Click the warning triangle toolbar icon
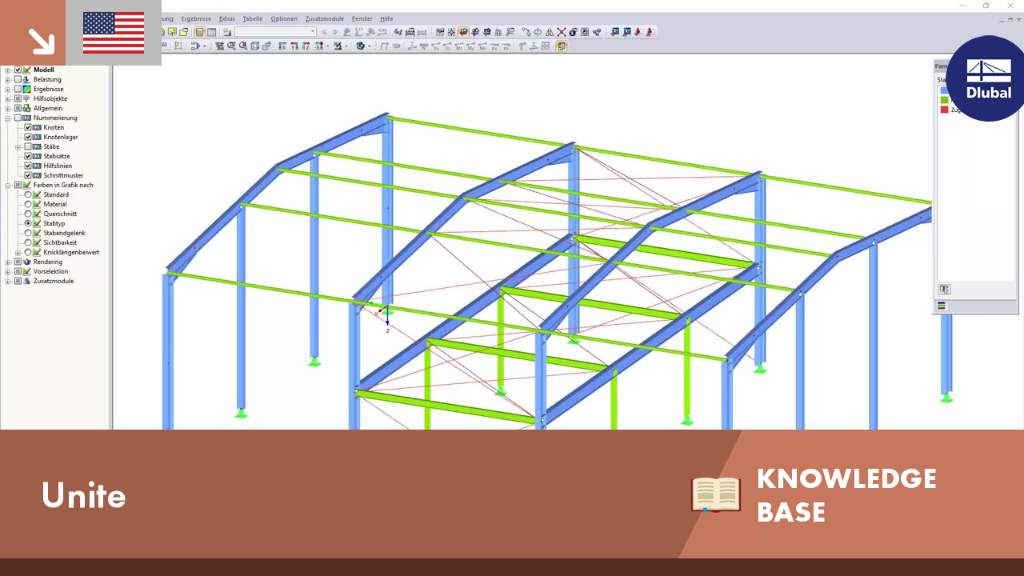The width and height of the screenshot is (1024, 576). pyautogui.click(x=549, y=32)
